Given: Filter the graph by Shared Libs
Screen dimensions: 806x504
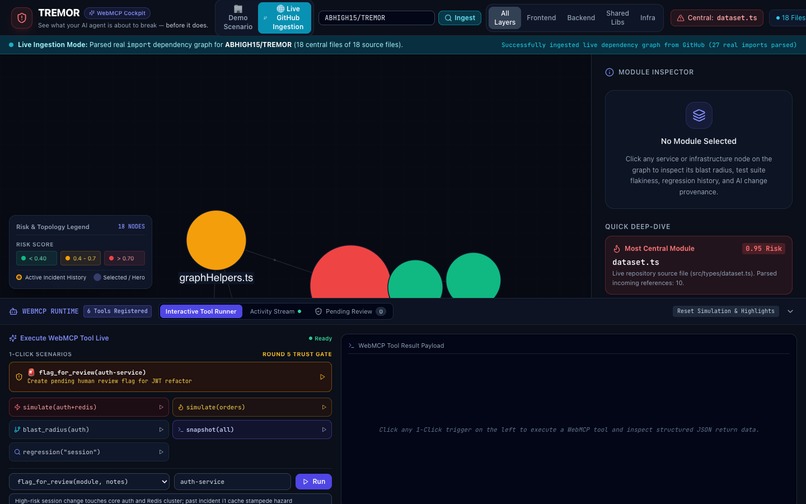Looking at the screenshot, I should click(x=617, y=17).
